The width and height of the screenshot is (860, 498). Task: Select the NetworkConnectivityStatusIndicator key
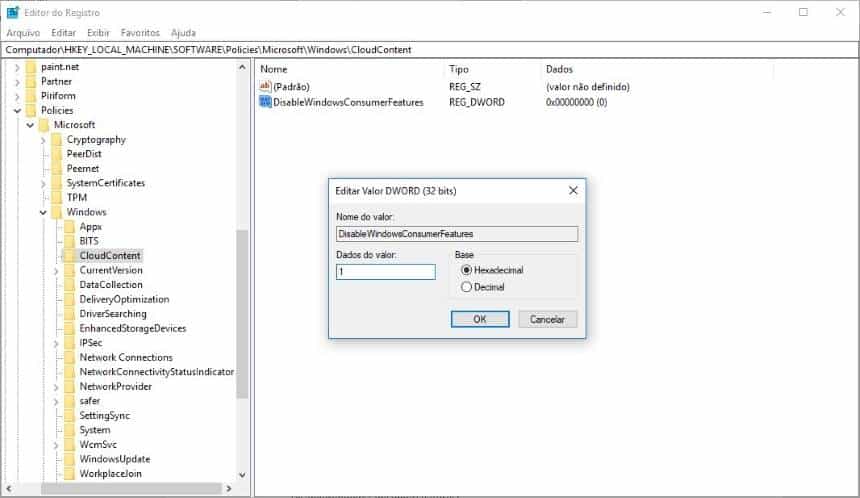pyautogui.click(x=156, y=372)
